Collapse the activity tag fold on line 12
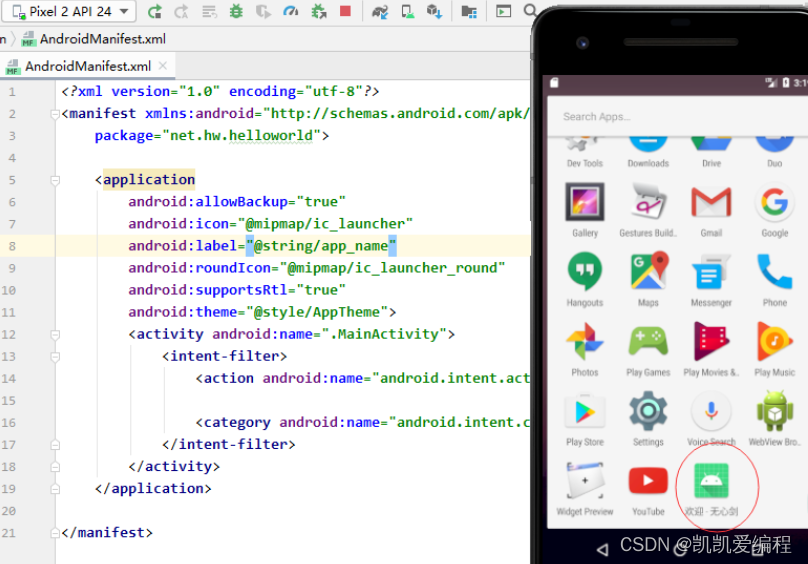 [55, 335]
